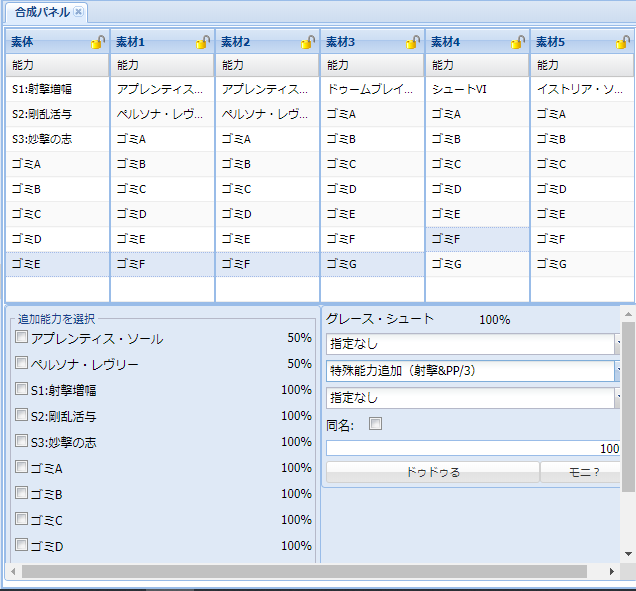Select ゴミE row in 素体 column

coord(57,264)
